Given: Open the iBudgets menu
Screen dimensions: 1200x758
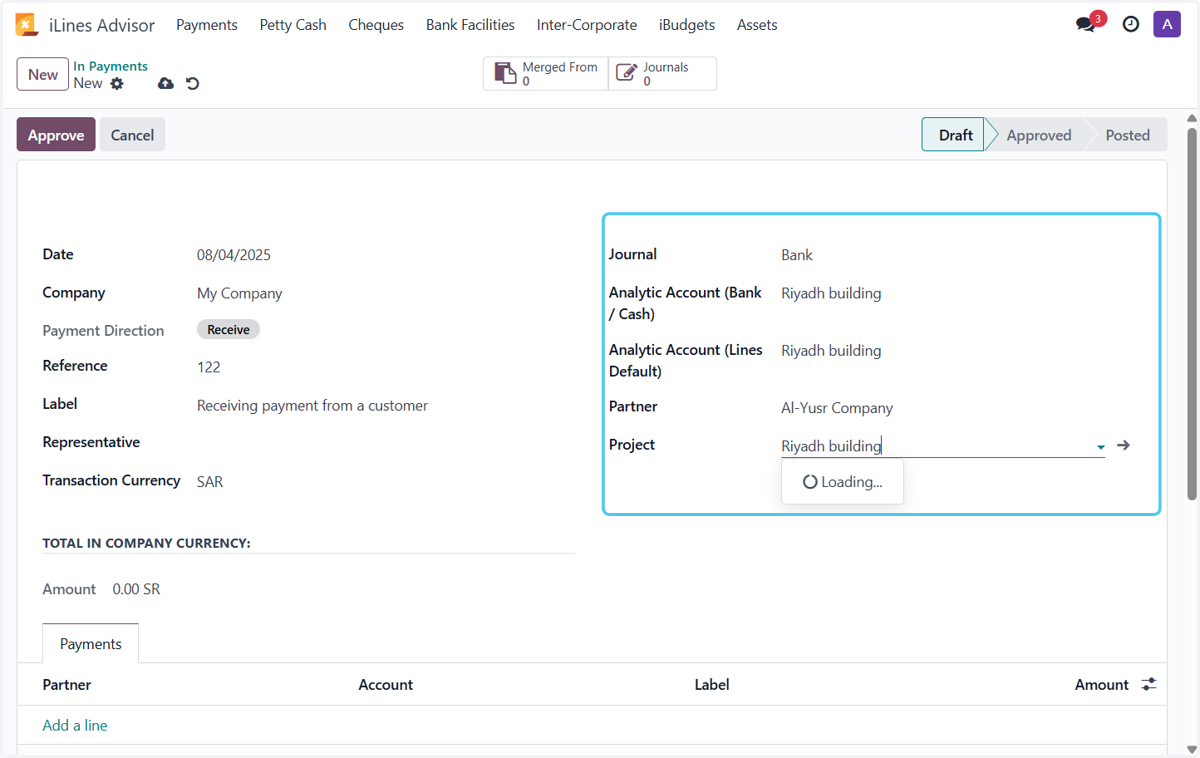Looking at the screenshot, I should [687, 25].
